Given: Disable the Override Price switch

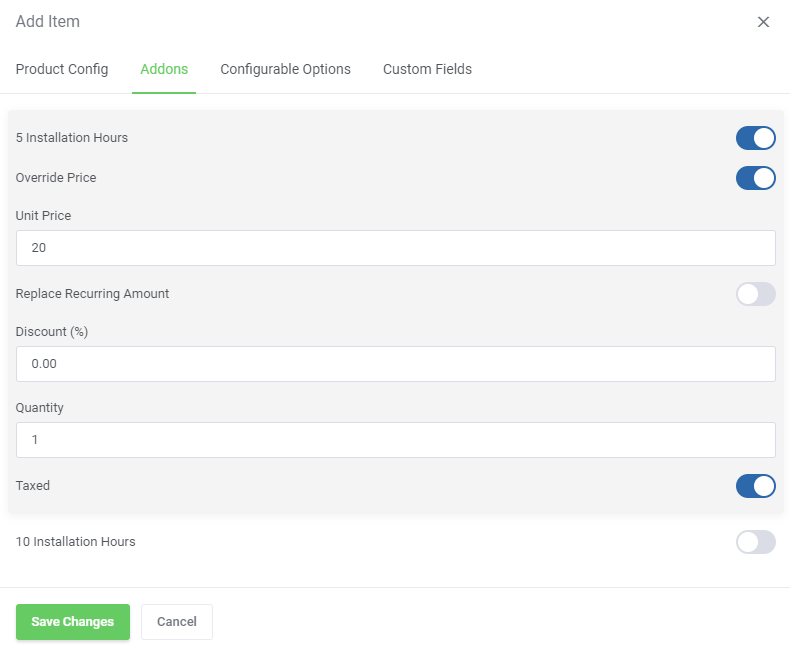Looking at the screenshot, I should coord(756,178).
